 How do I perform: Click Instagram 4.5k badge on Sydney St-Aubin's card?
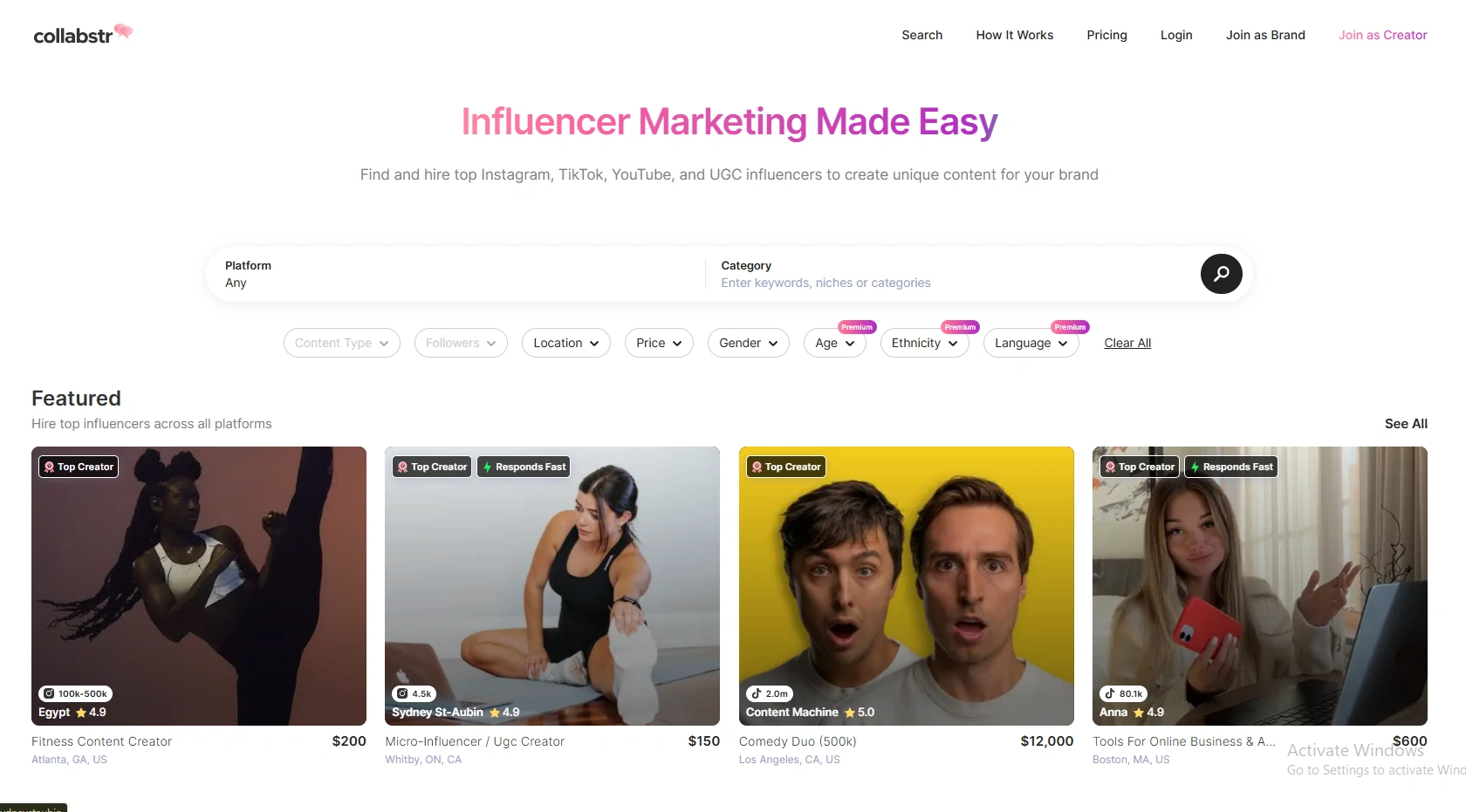[414, 693]
